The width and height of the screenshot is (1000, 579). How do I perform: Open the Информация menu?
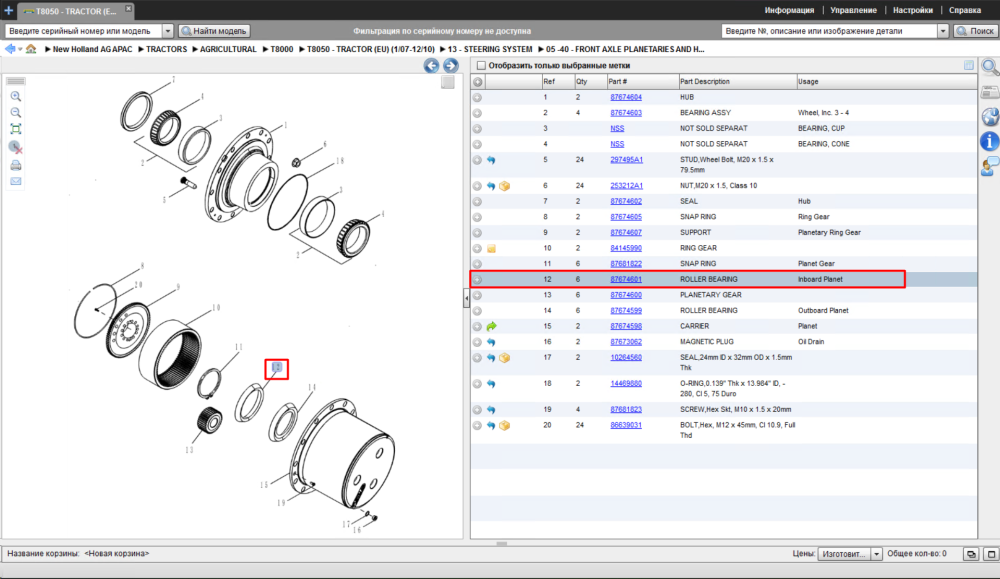[789, 10]
